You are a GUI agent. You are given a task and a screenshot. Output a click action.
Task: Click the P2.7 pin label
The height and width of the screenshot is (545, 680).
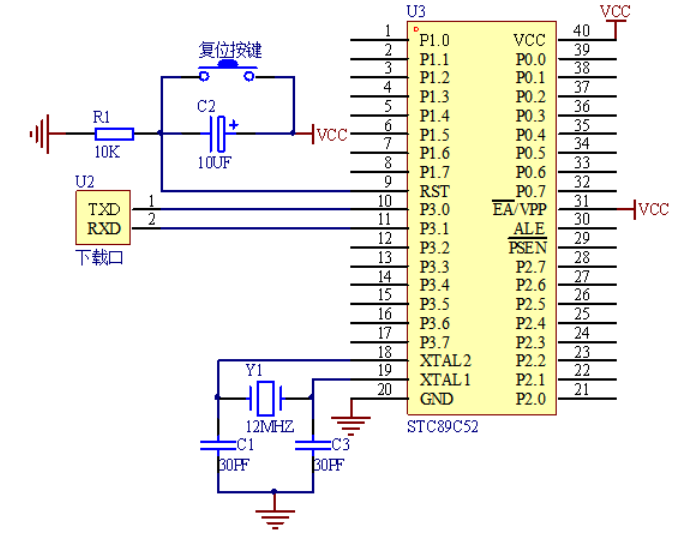pyautogui.click(x=531, y=267)
